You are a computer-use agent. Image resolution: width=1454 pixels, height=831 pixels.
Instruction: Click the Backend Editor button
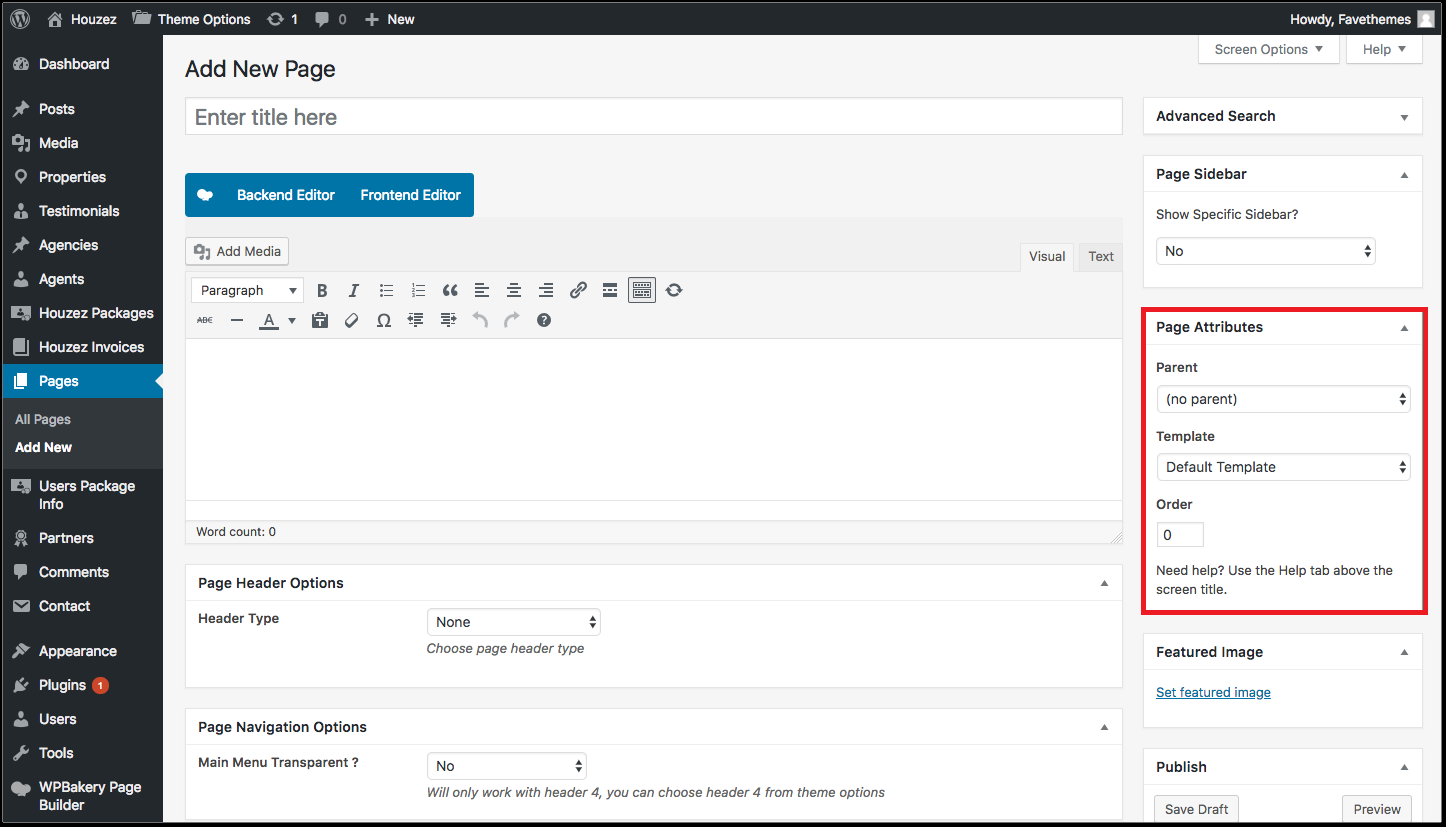click(x=286, y=195)
